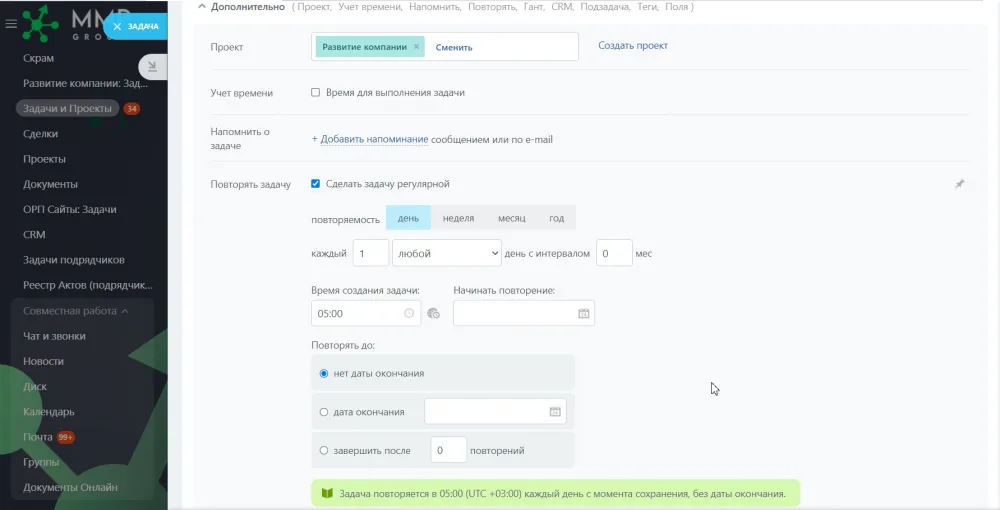Focus the Время создания задачи field

[365, 313]
